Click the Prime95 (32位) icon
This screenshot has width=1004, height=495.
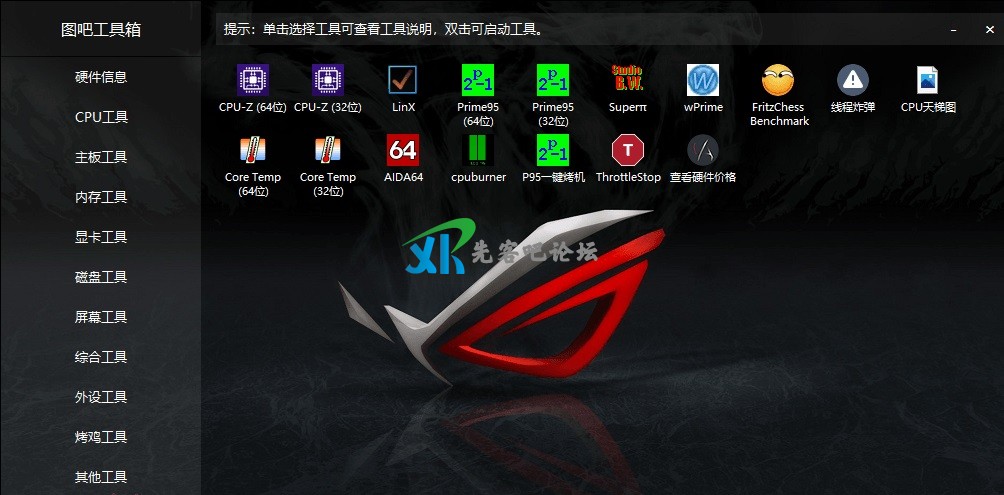pos(553,80)
